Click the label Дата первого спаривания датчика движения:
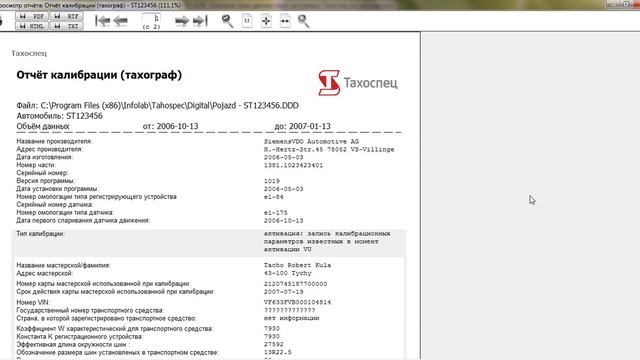 click(83, 220)
